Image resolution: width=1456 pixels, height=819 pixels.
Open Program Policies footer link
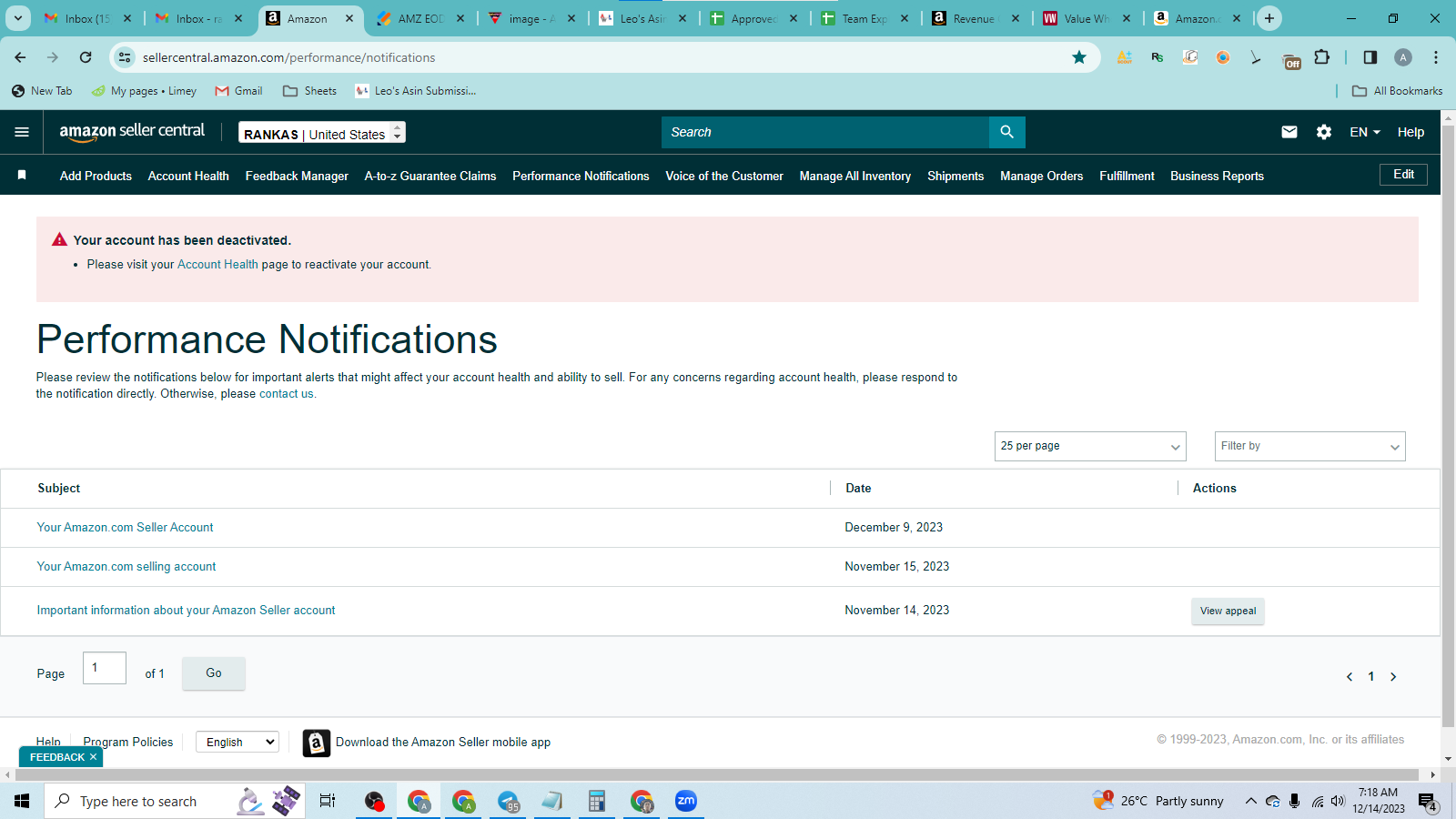[x=128, y=742]
